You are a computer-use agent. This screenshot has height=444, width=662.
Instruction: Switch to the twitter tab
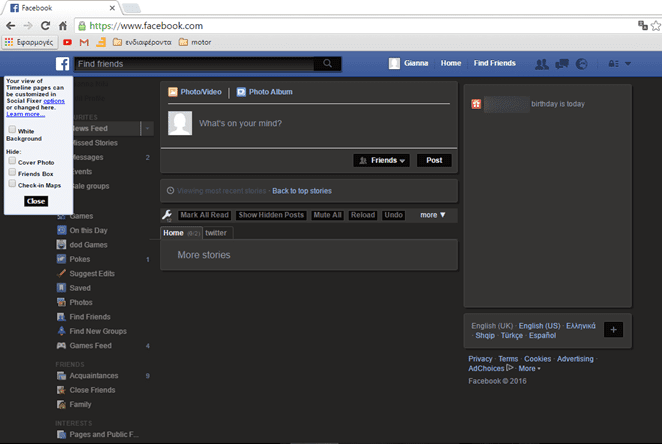pos(216,233)
